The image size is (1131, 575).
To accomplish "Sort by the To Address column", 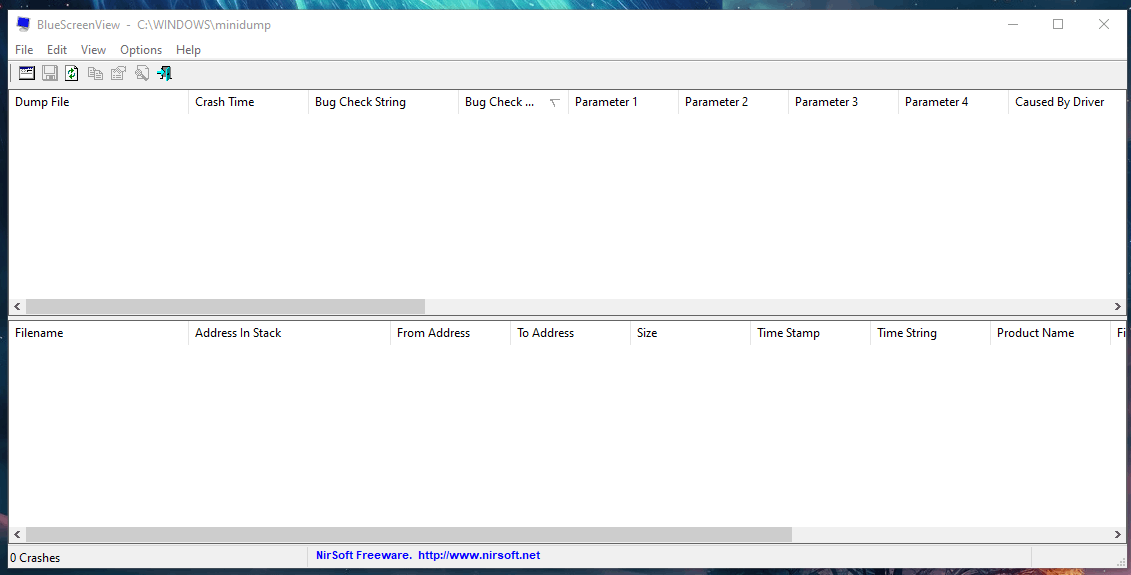I will pos(570,333).
